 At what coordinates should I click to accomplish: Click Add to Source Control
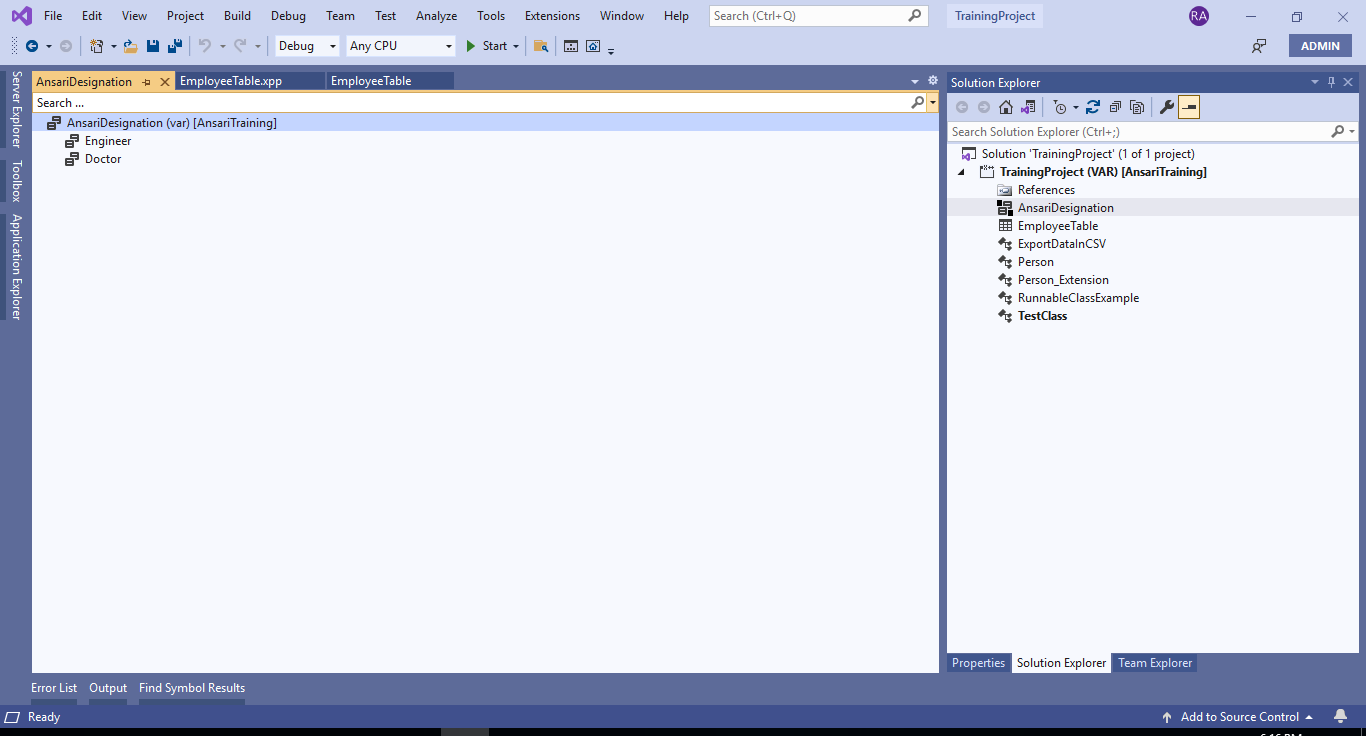click(1239, 717)
